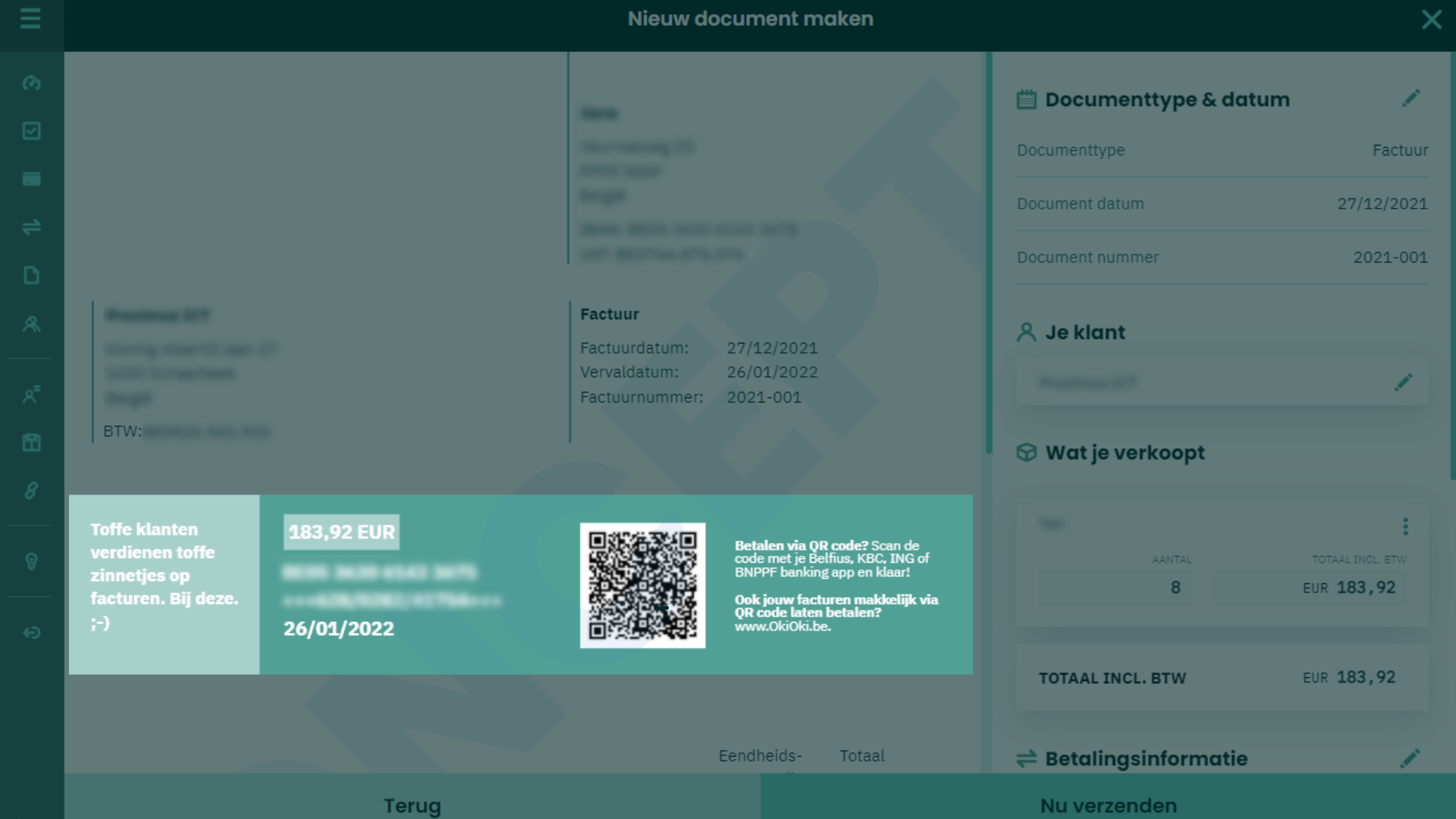Viewport: 1456px width, 819px height.
Task: Open the lightbulb tips sidebar icon
Action: [x=31, y=562]
